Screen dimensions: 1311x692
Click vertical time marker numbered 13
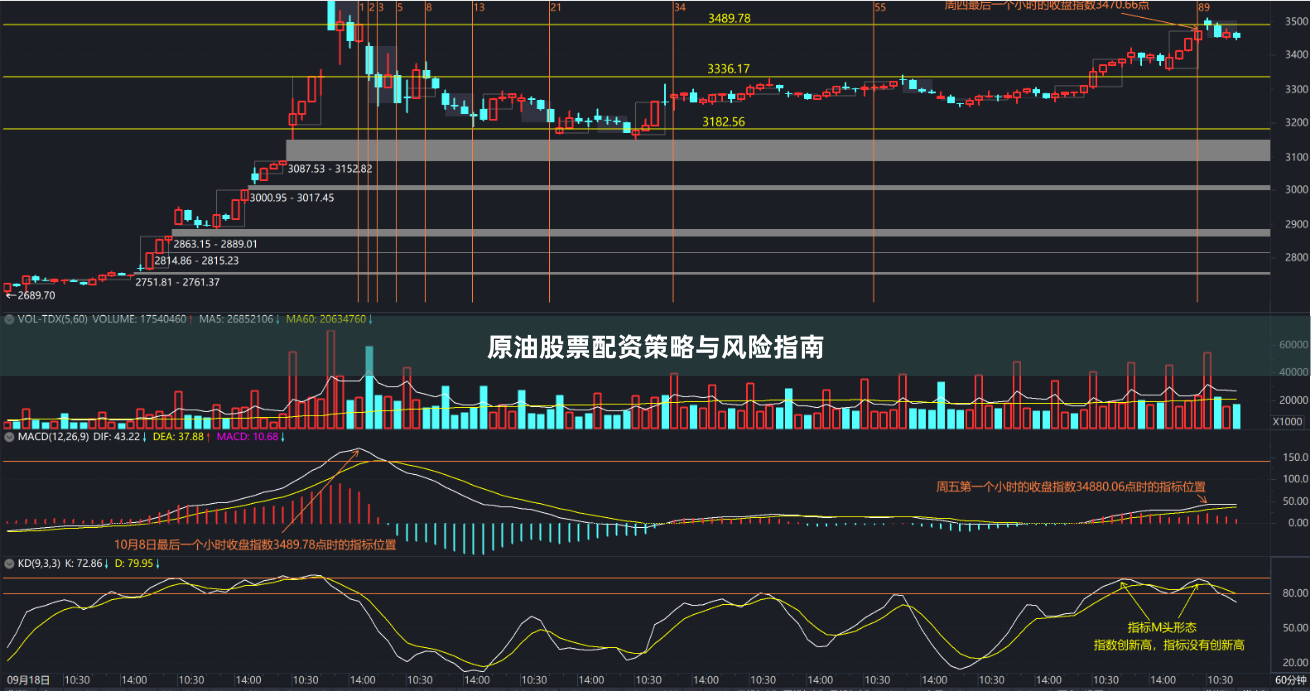point(479,7)
